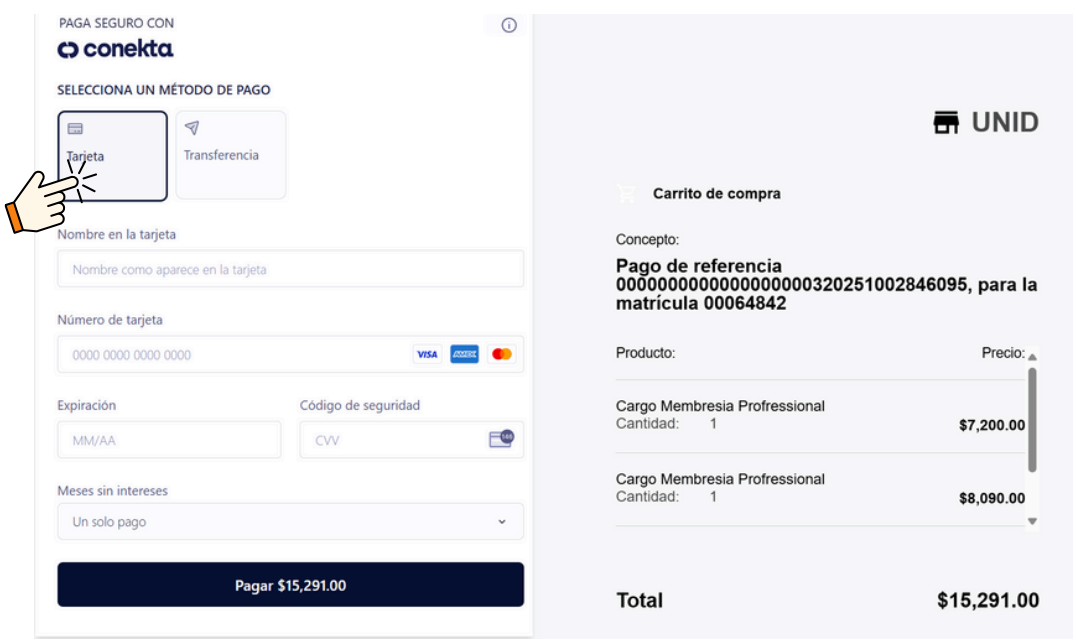Select Transferencia payment method
Image resolution: width=1076 pixels, height=641 pixels.
tap(231, 155)
